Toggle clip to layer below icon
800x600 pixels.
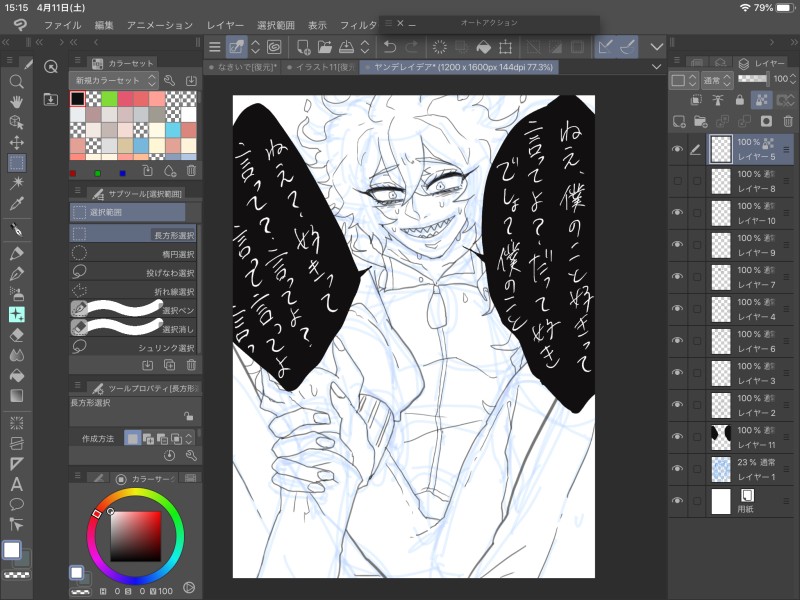[696, 100]
